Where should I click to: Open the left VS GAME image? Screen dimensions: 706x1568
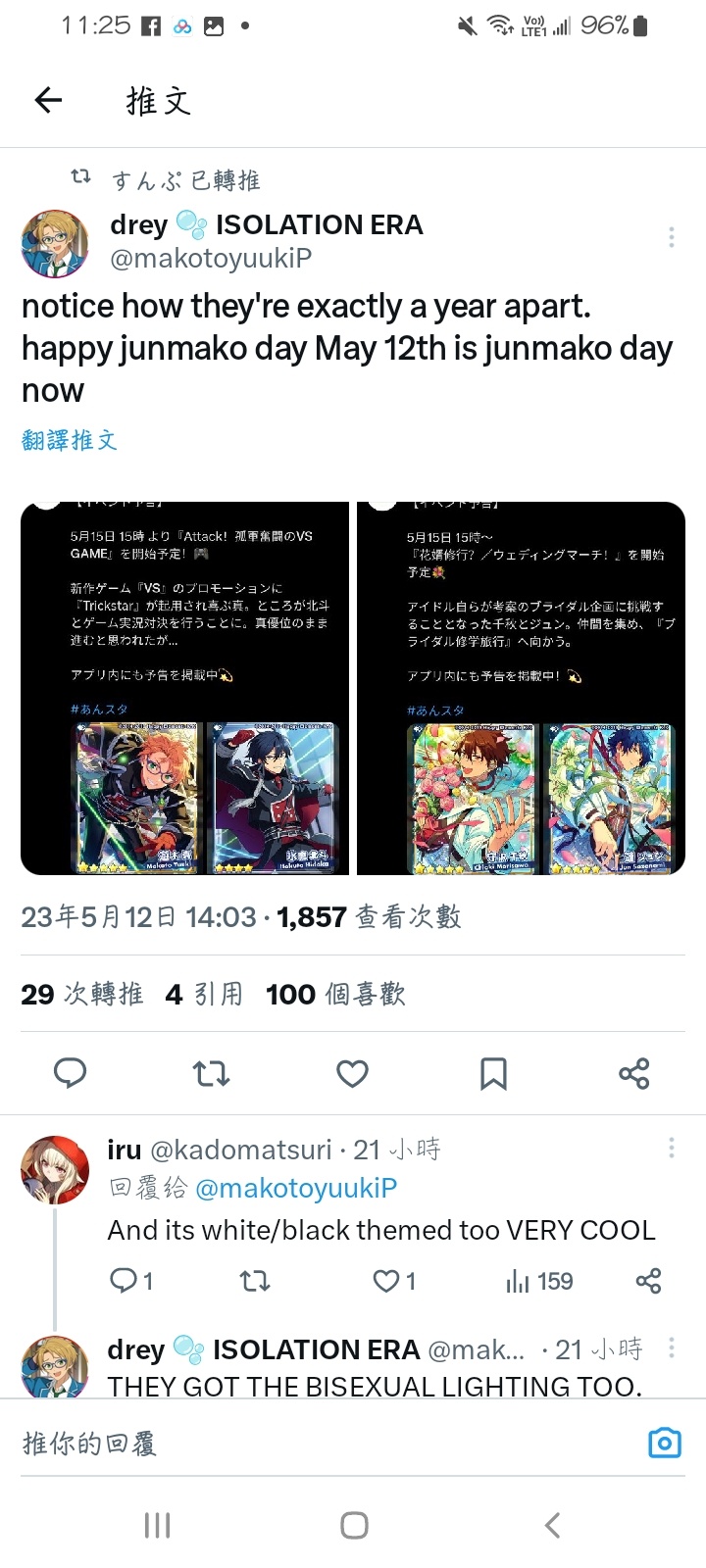click(x=184, y=688)
